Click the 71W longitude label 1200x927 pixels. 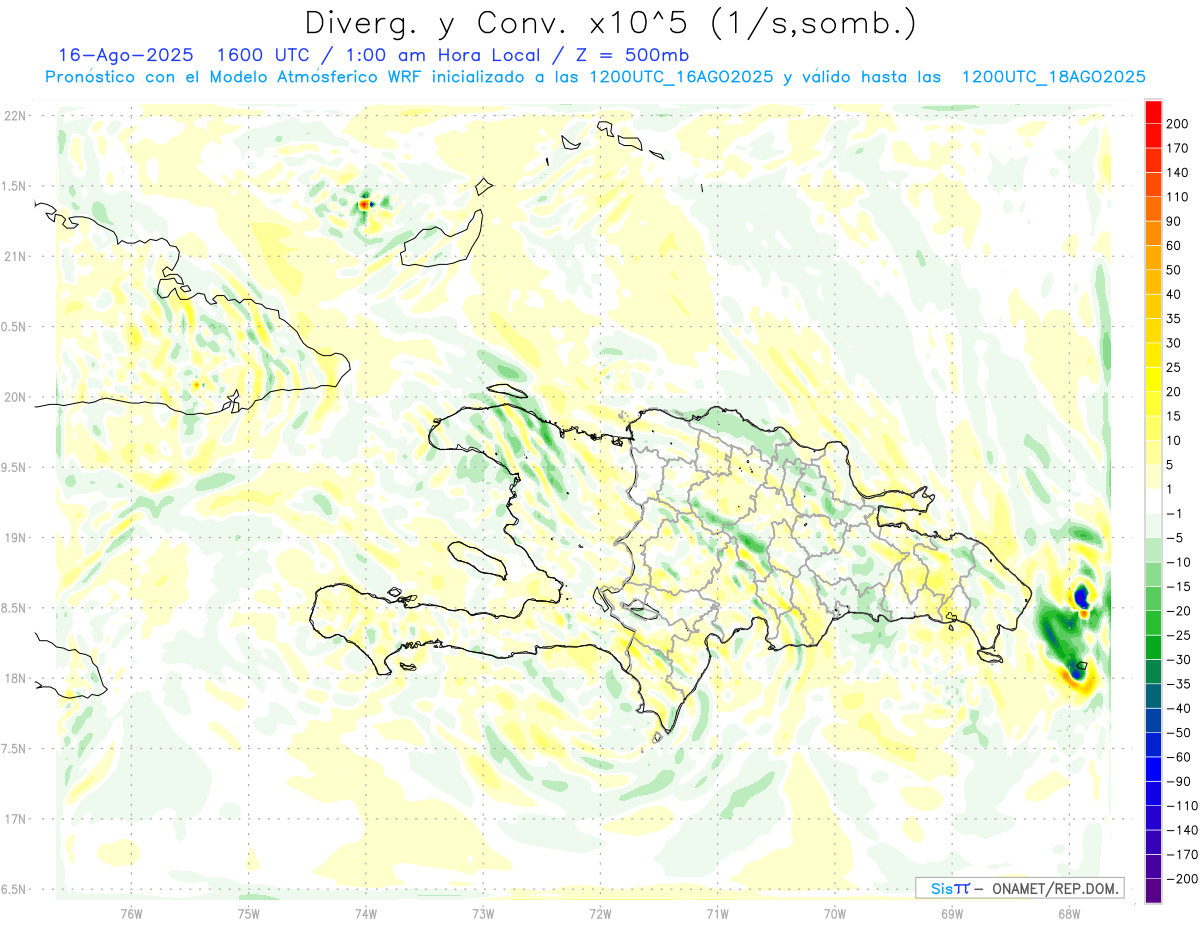(x=717, y=913)
